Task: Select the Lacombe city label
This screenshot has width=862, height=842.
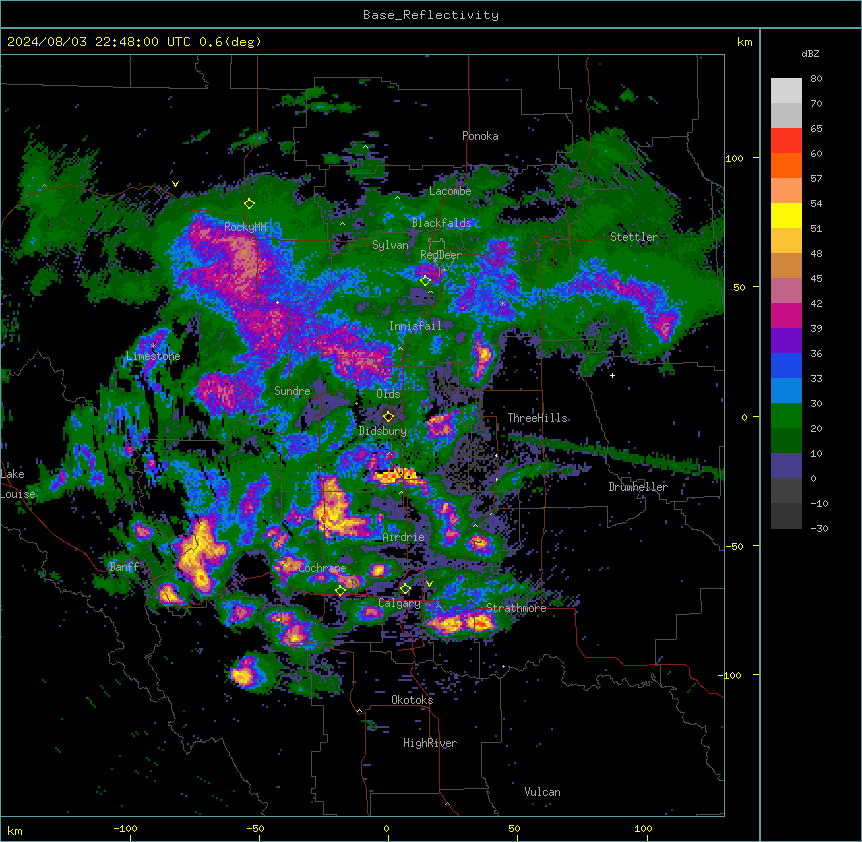Action: pyautogui.click(x=450, y=191)
